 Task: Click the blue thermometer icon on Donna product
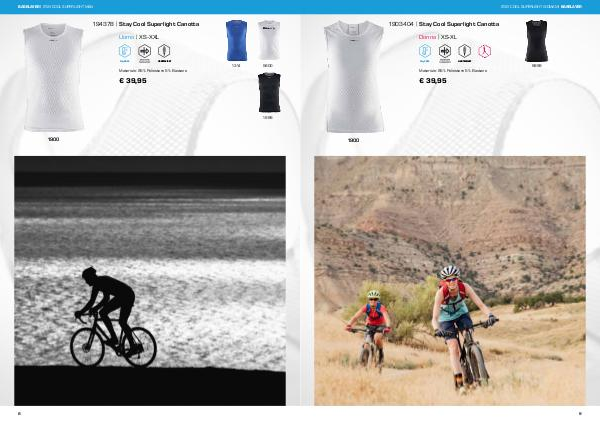[x=425, y=51]
